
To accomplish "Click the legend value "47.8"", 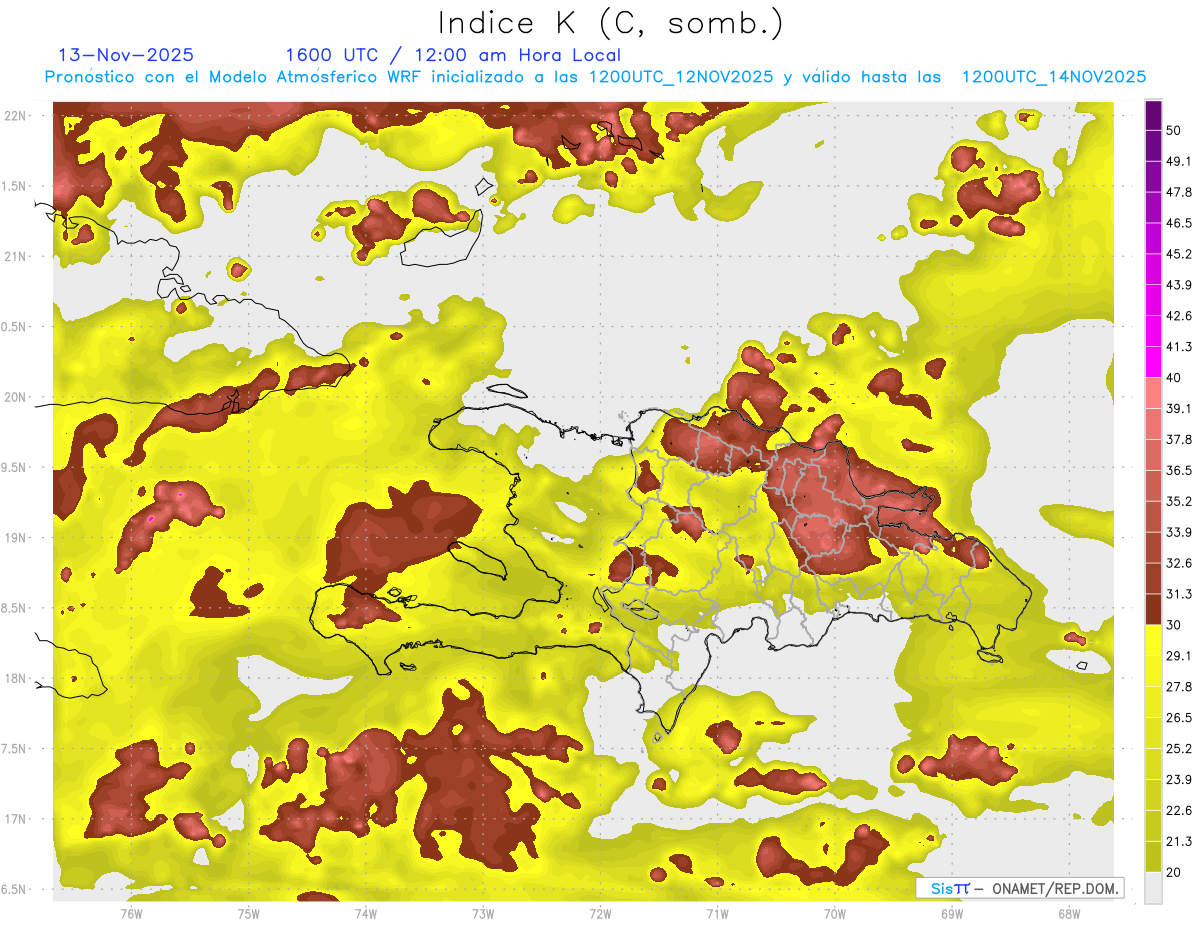I will point(1178,192).
